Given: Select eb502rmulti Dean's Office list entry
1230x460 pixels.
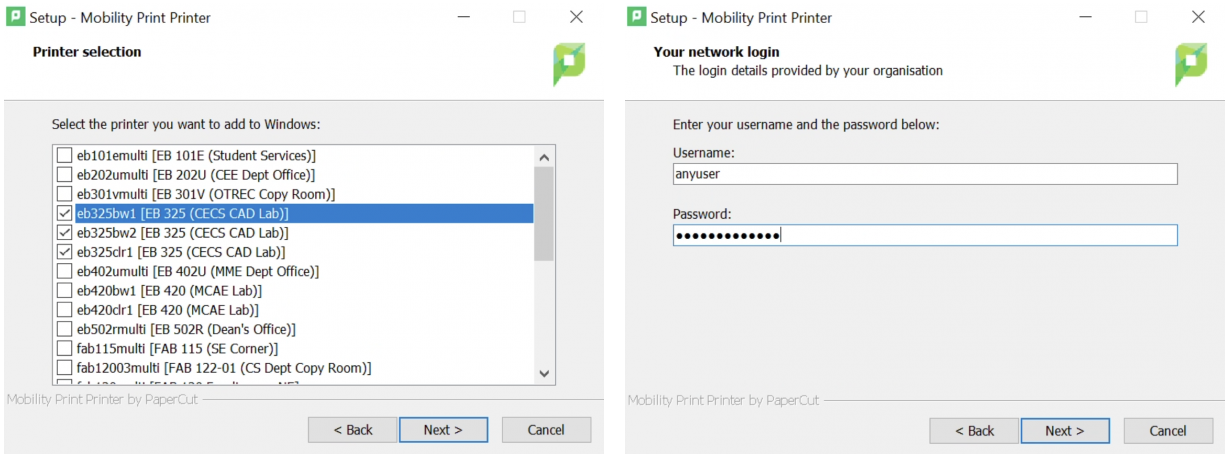Looking at the screenshot, I should [186, 329].
